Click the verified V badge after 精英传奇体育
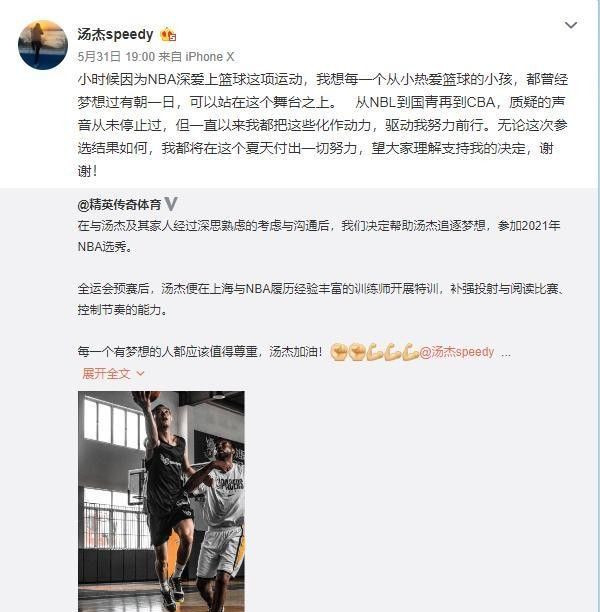This screenshot has width=600, height=612. pyautogui.click(x=171, y=204)
